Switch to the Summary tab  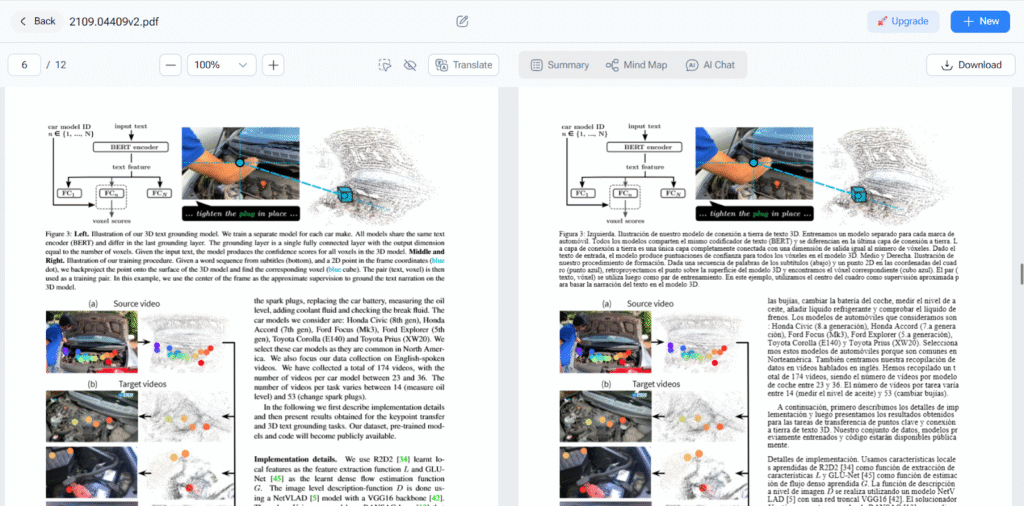[x=559, y=65]
